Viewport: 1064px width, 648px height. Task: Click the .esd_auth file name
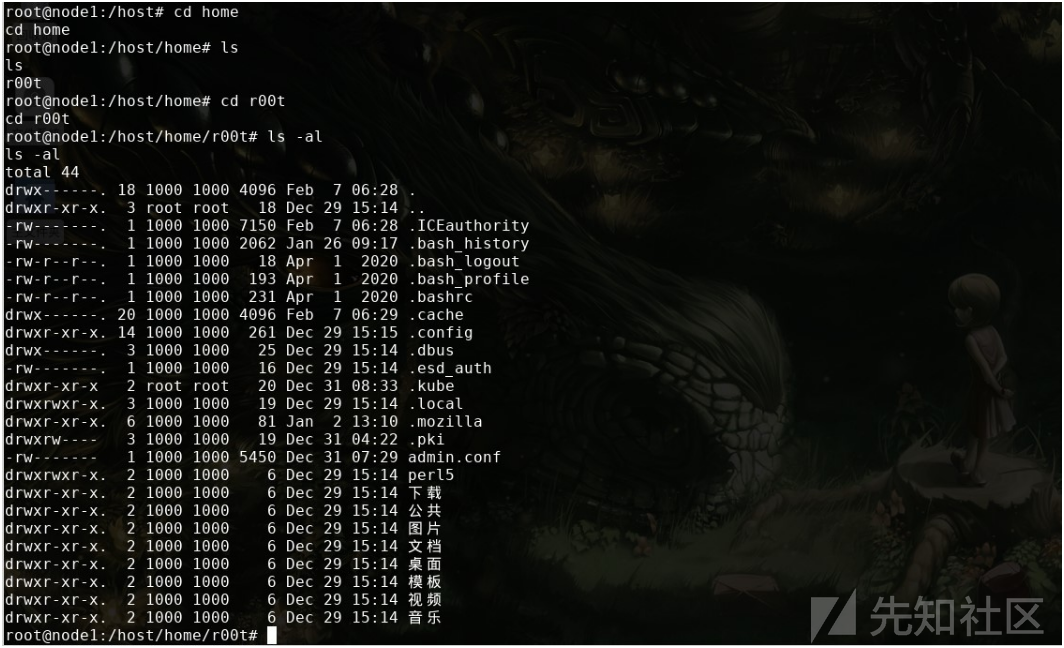pyautogui.click(x=450, y=368)
